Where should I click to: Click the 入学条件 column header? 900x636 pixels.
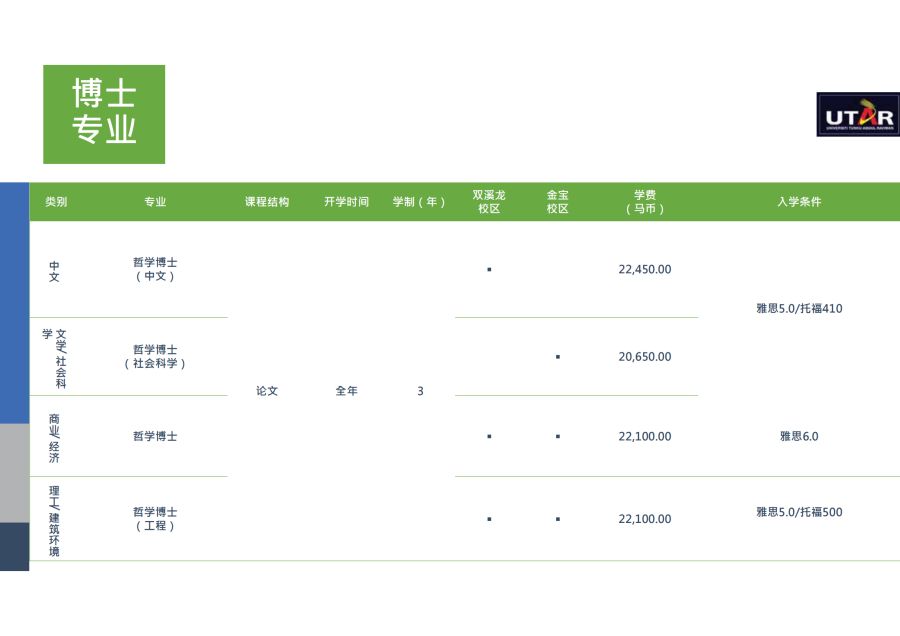point(799,202)
